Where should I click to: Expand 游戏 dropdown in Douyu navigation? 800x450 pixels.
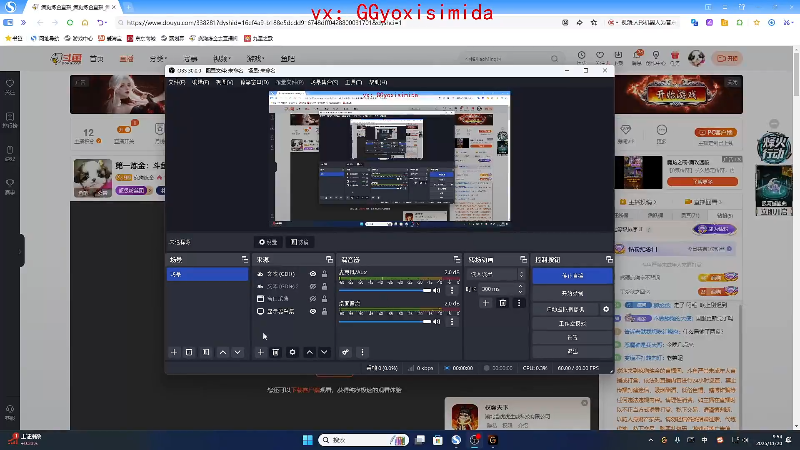tap(255, 59)
